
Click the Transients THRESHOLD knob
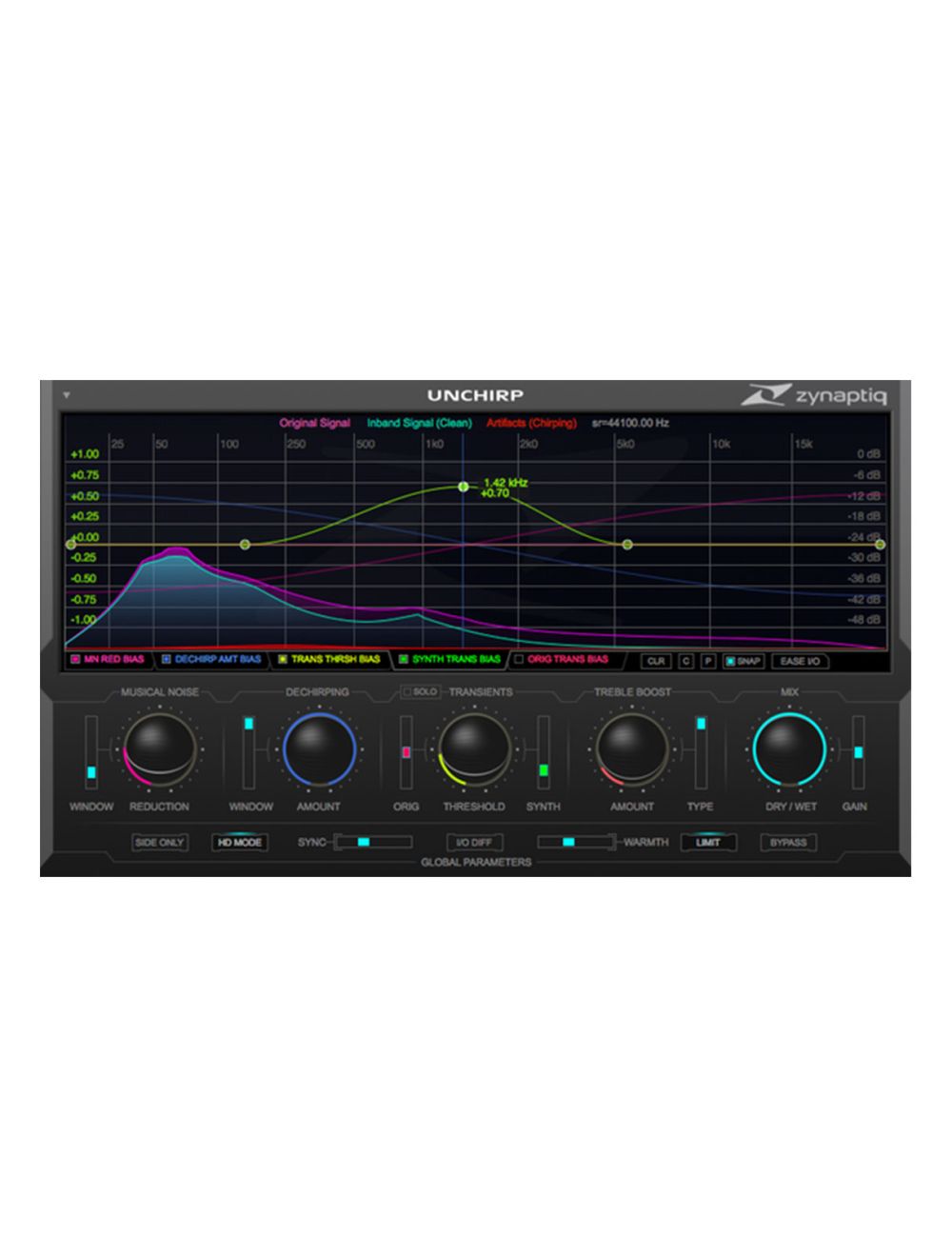point(473,749)
